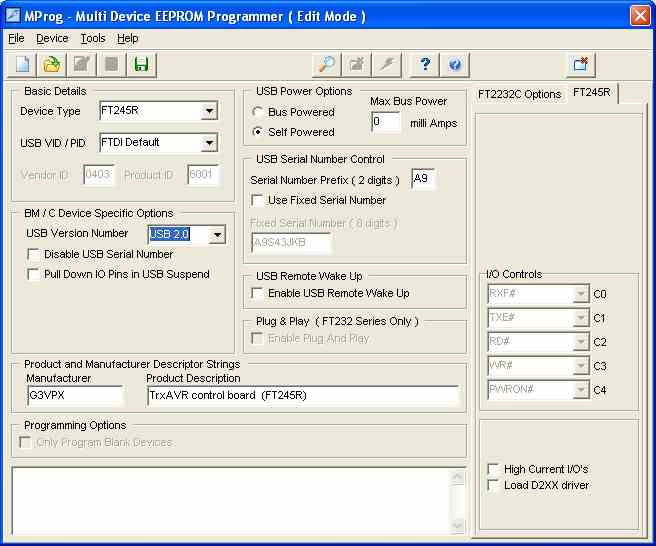Click the Max Bus Power input field
The image size is (656, 546).
(x=385, y=122)
